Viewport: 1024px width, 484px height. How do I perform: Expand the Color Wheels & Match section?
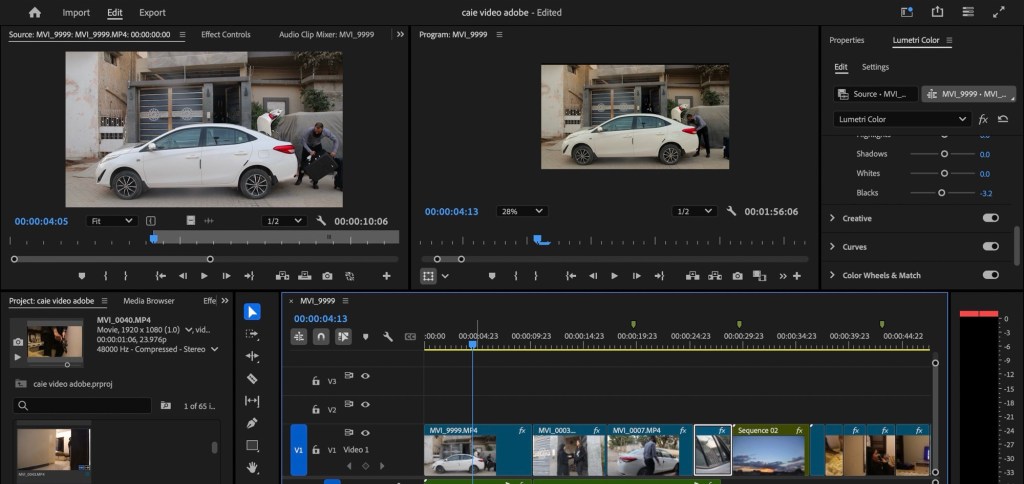(833, 275)
